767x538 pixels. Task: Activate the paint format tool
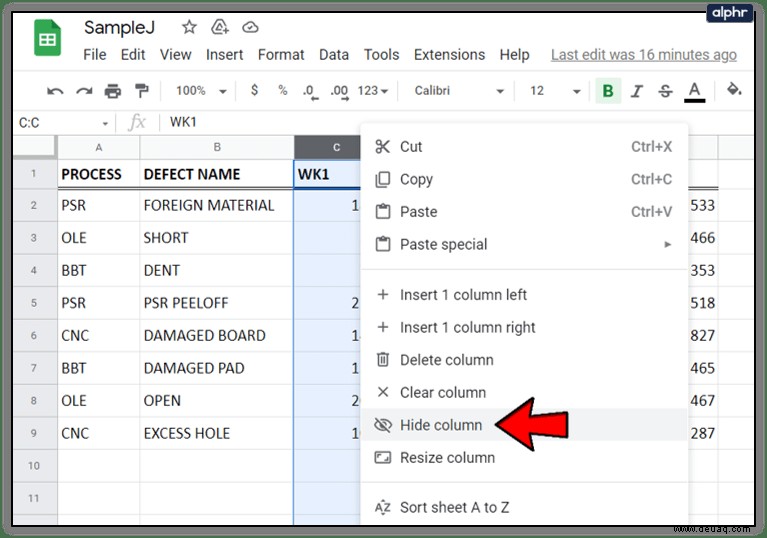coord(142,91)
